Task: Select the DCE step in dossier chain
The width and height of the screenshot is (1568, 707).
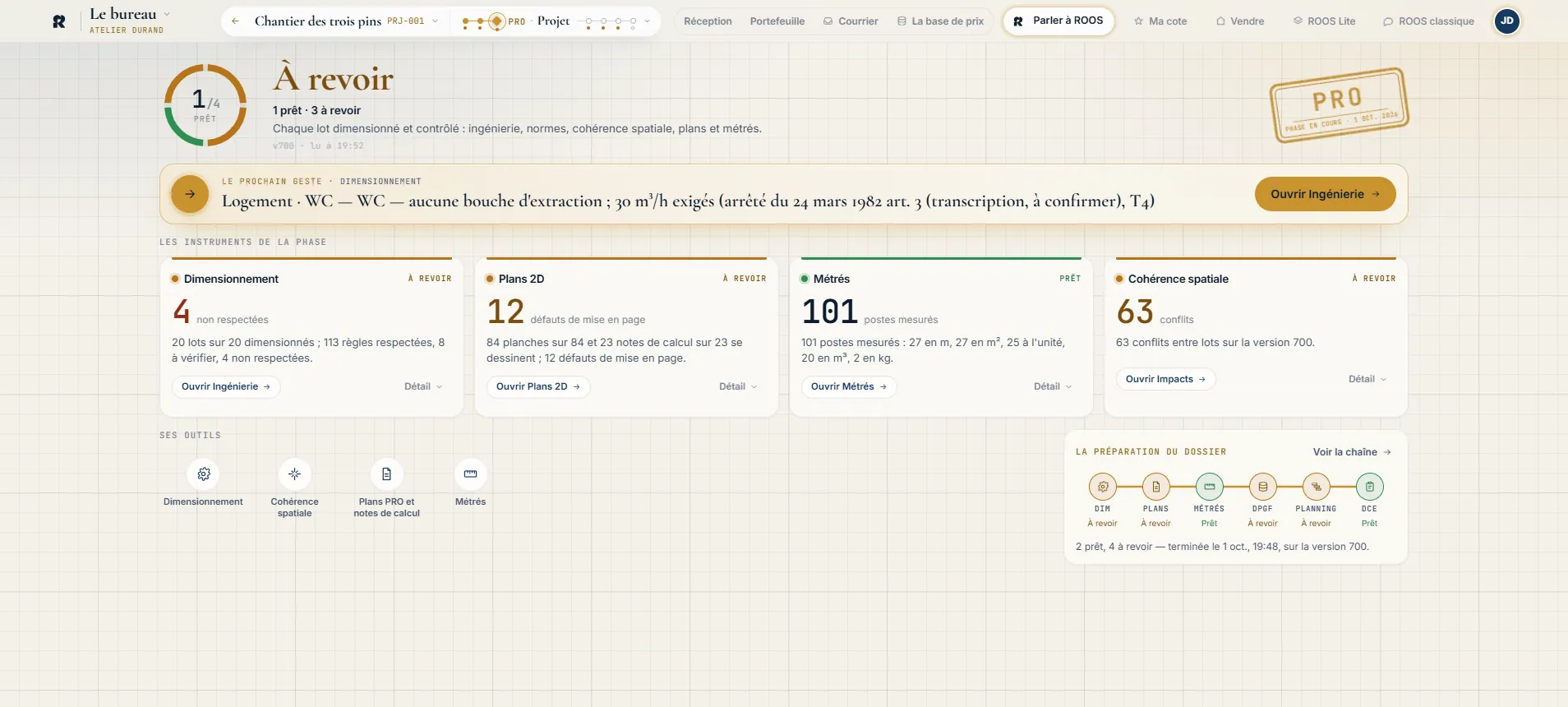Action: coord(1369,487)
